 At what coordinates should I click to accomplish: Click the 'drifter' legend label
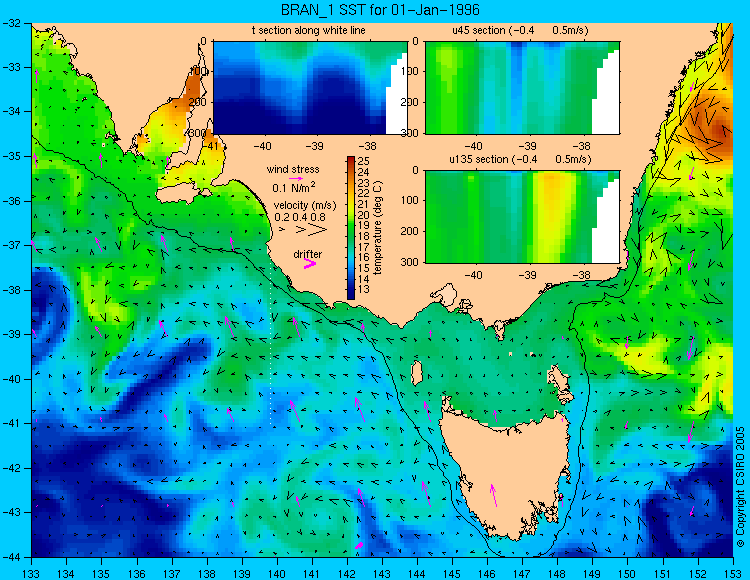[308, 254]
